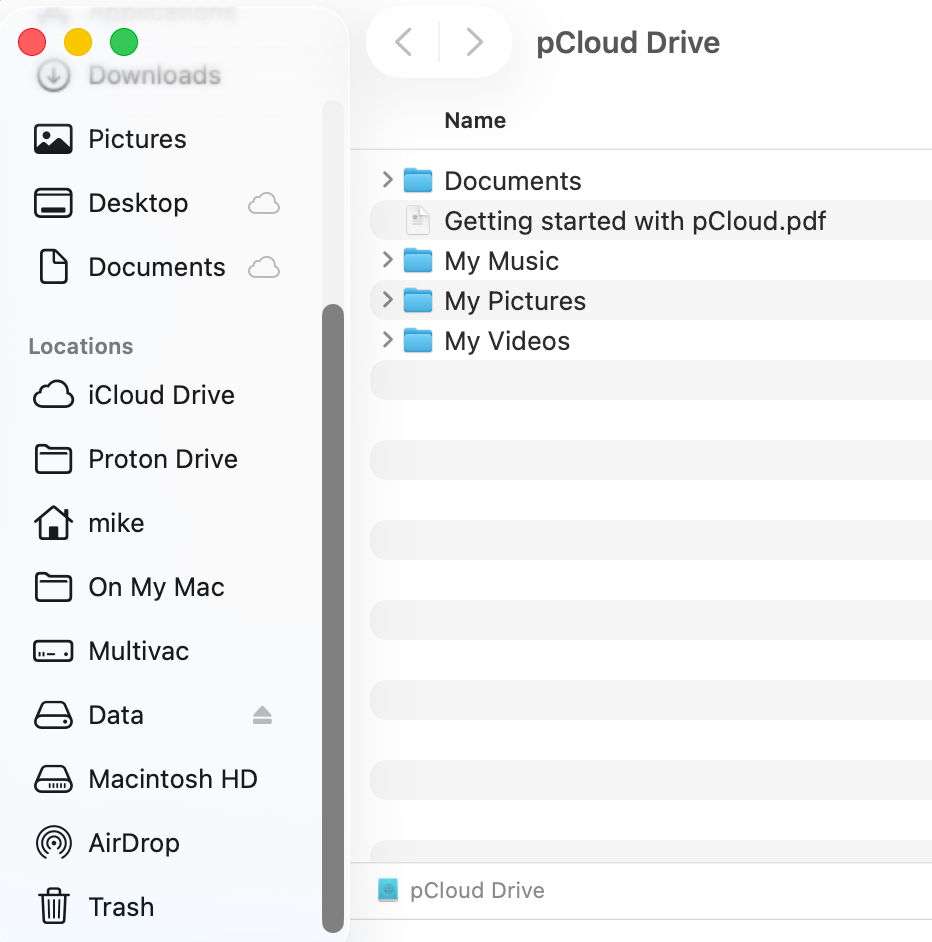This screenshot has width=932, height=942.
Task: Sort by the Name column header
Action: point(475,121)
